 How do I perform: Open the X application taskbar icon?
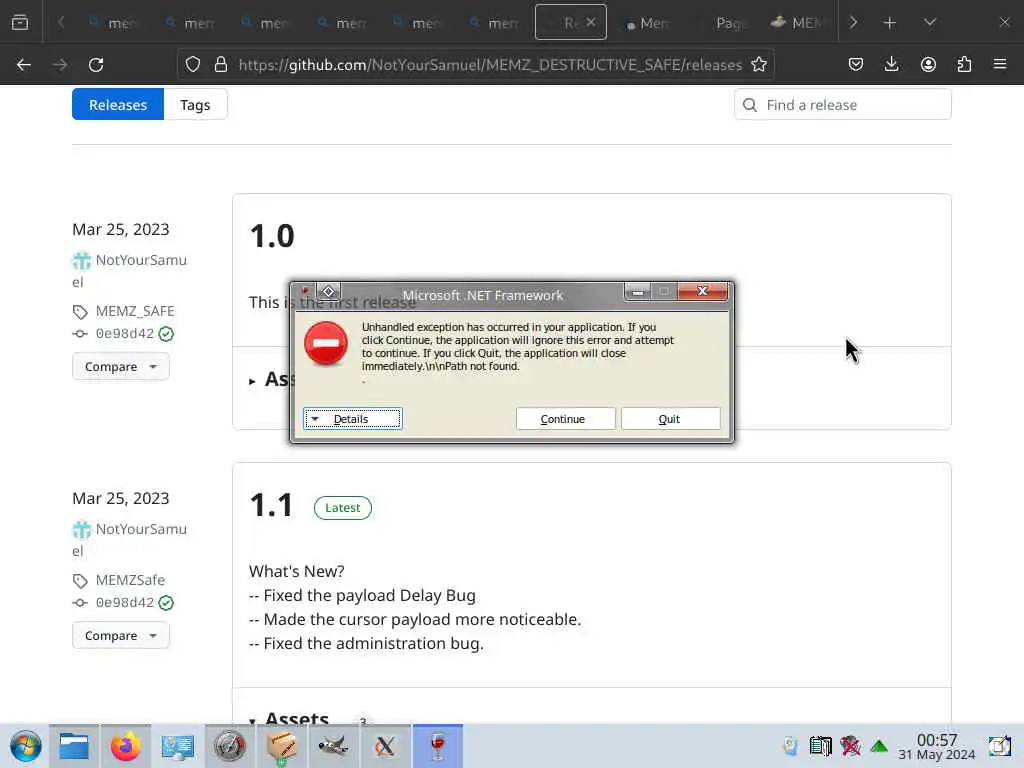tap(385, 746)
